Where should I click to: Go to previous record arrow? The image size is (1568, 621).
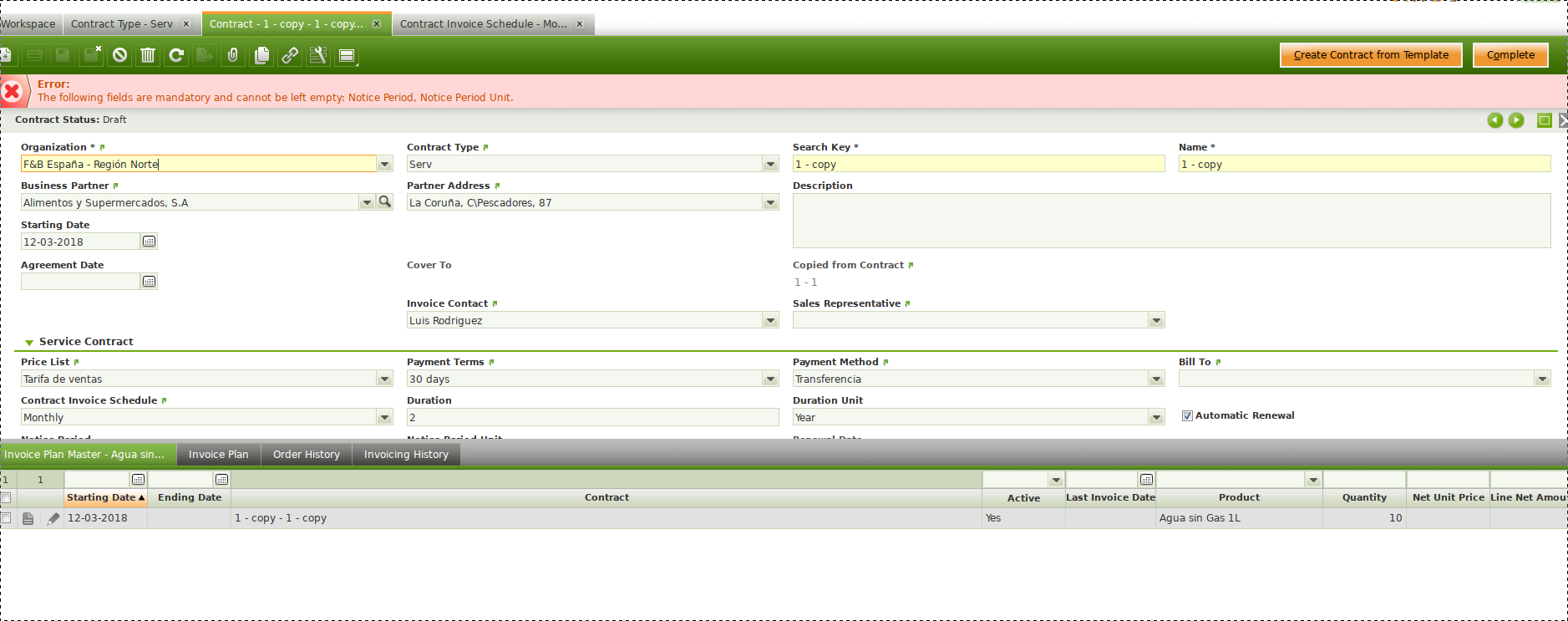click(1495, 120)
